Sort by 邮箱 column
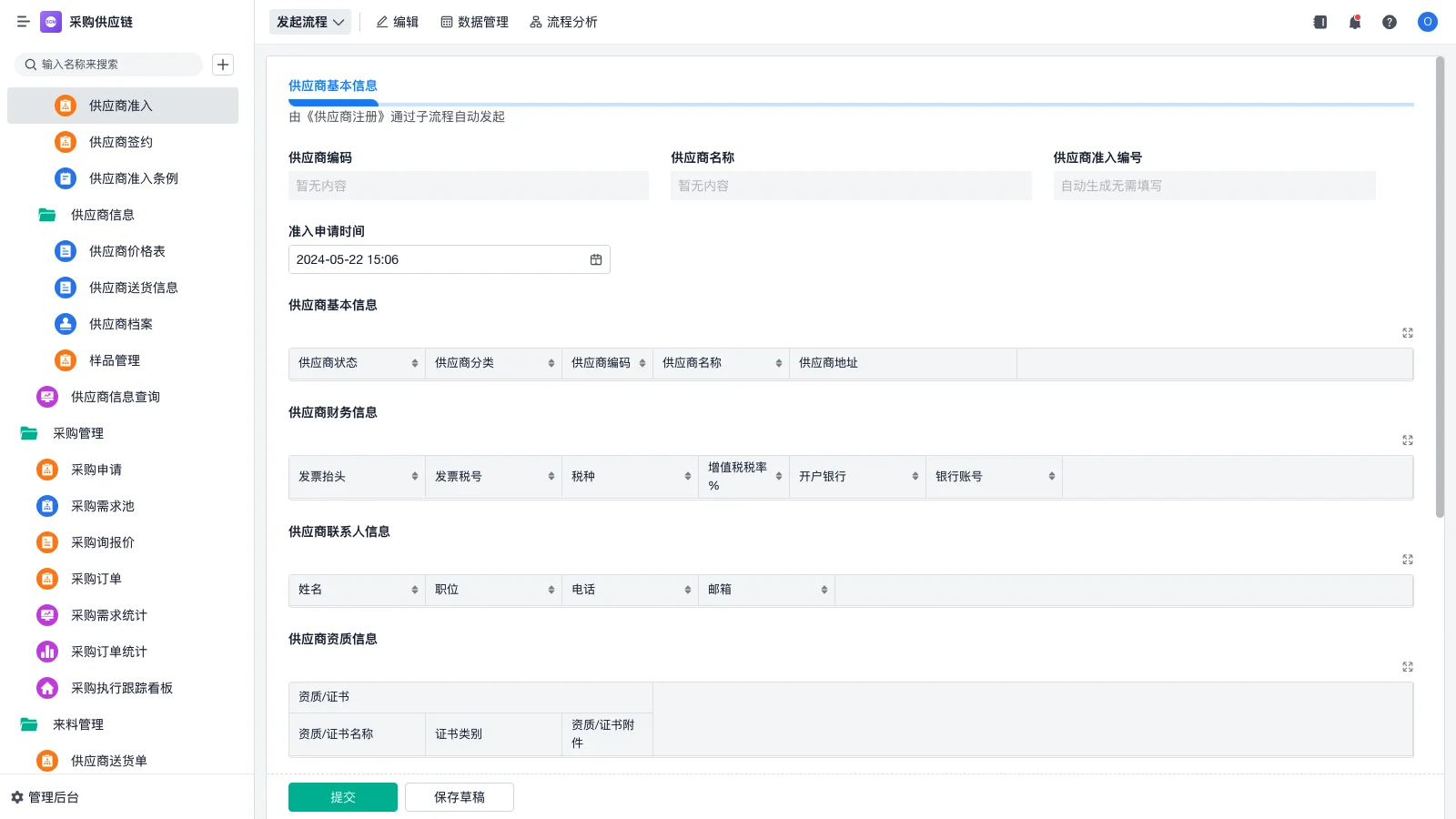Screen dimensions: 1456x819 (824, 590)
